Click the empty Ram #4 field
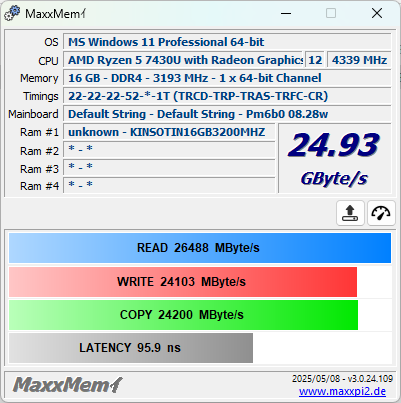This screenshot has width=401, height=403. [x=169, y=185]
